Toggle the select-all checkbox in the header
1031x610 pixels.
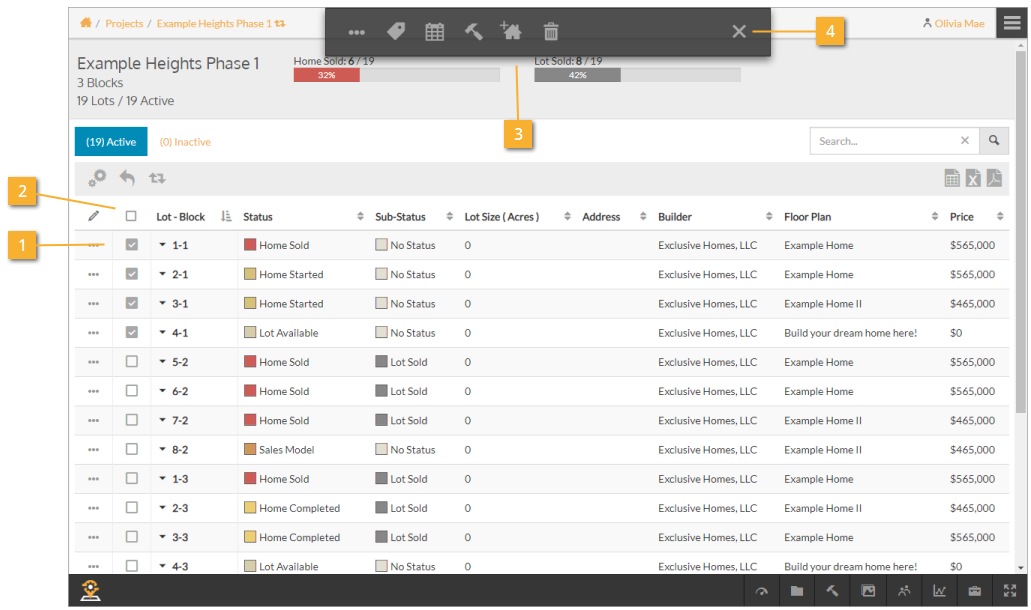coord(131,216)
